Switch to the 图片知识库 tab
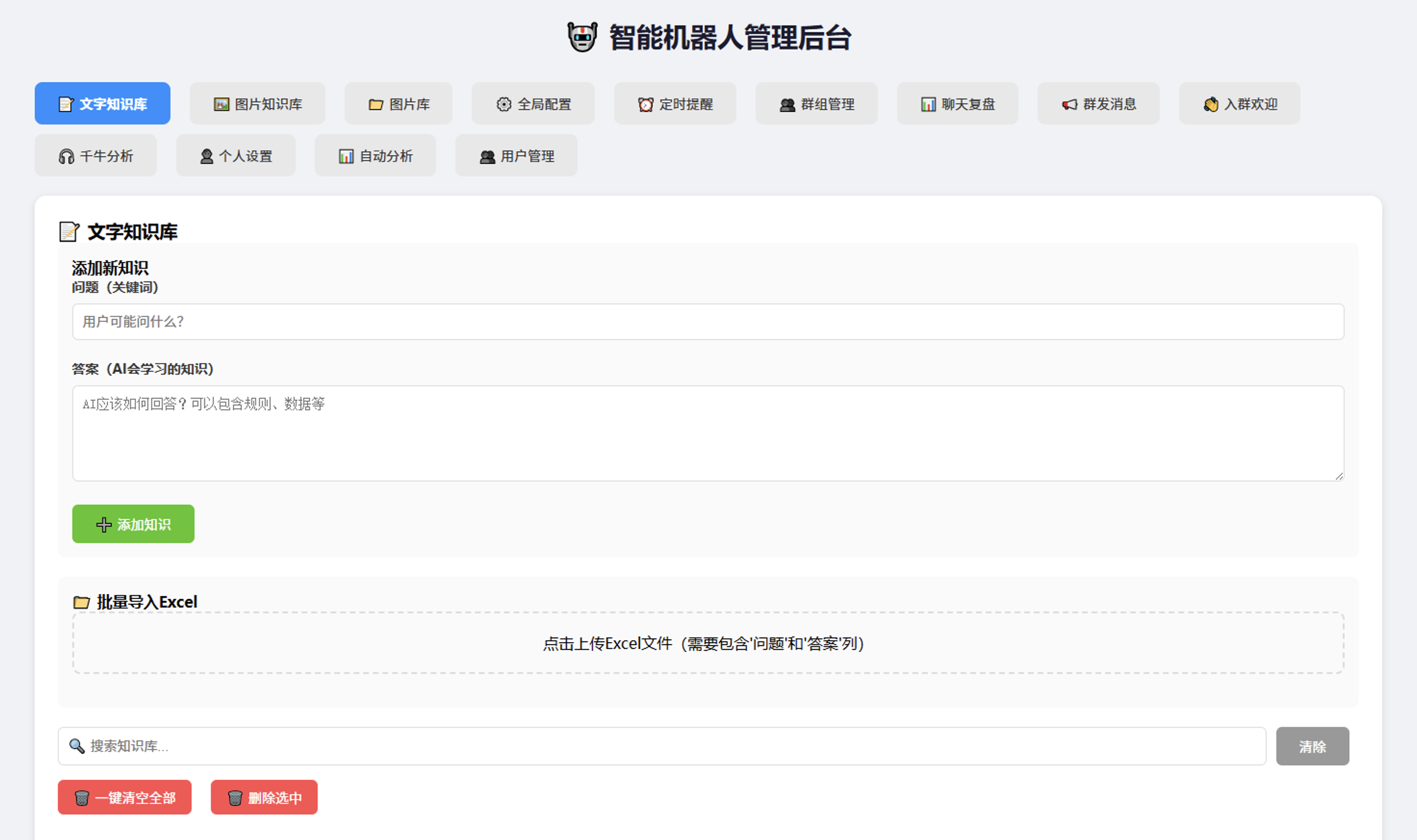The height and width of the screenshot is (840, 1417). coord(257,103)
